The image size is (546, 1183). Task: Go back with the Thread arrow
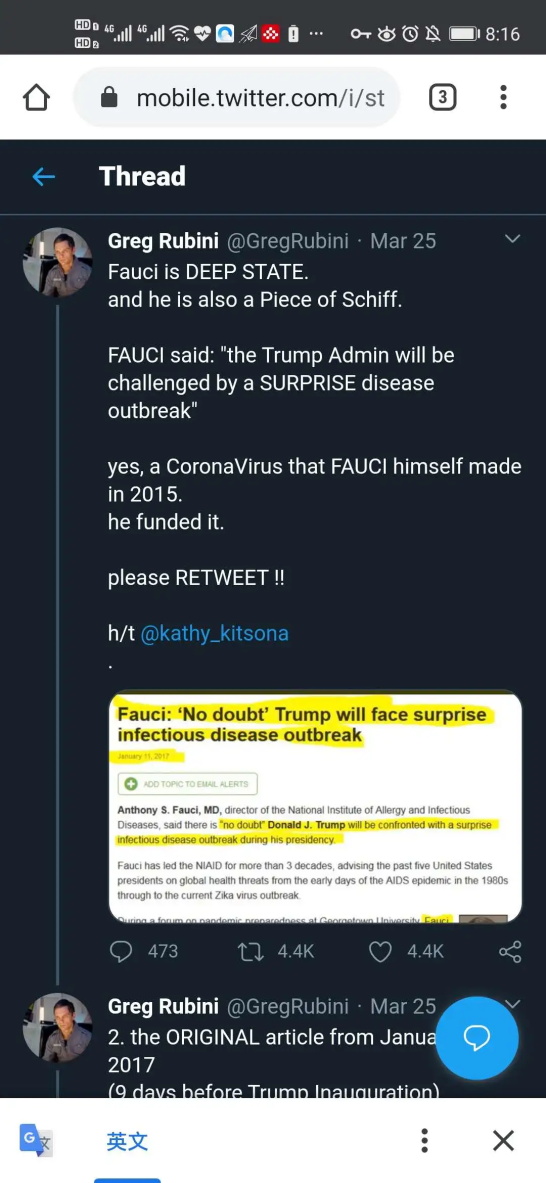[x=44, y=177]
